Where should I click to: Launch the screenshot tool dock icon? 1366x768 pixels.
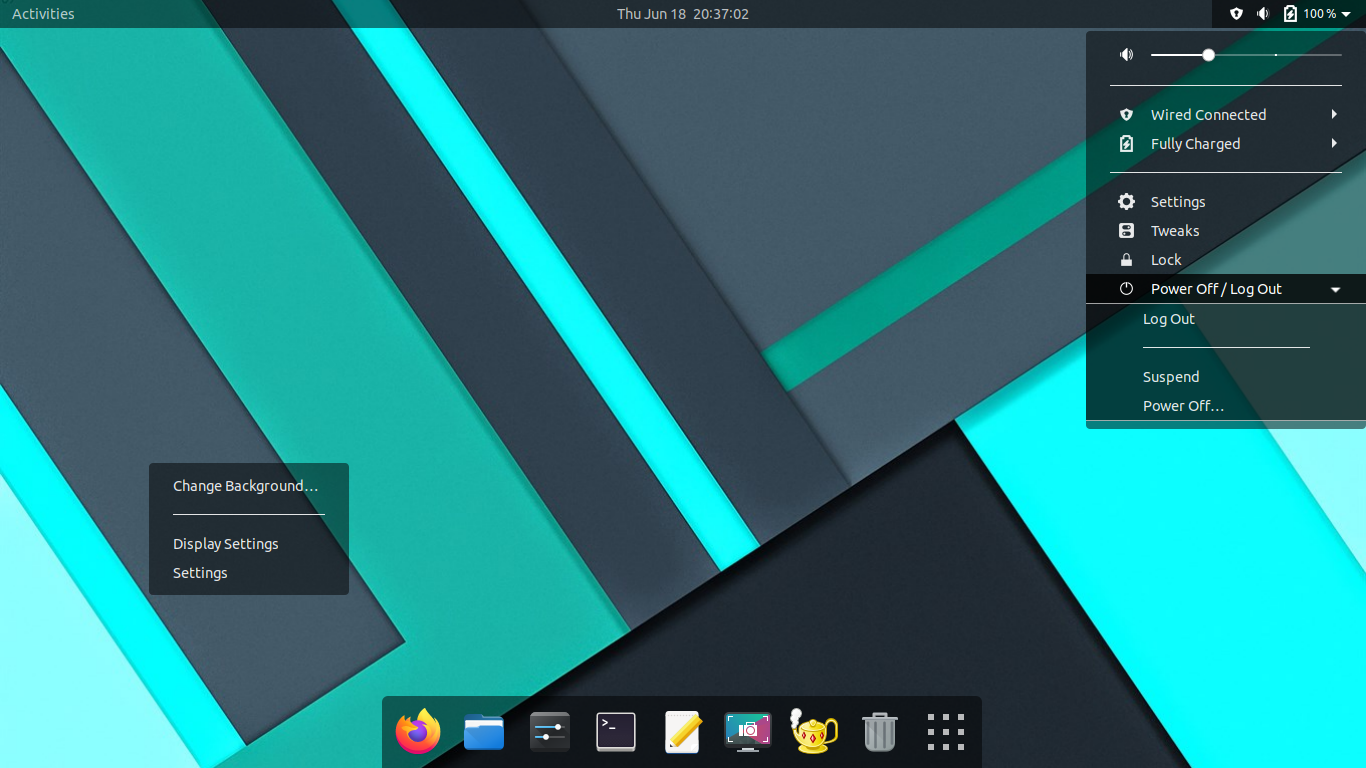click(x=748, y=732)
